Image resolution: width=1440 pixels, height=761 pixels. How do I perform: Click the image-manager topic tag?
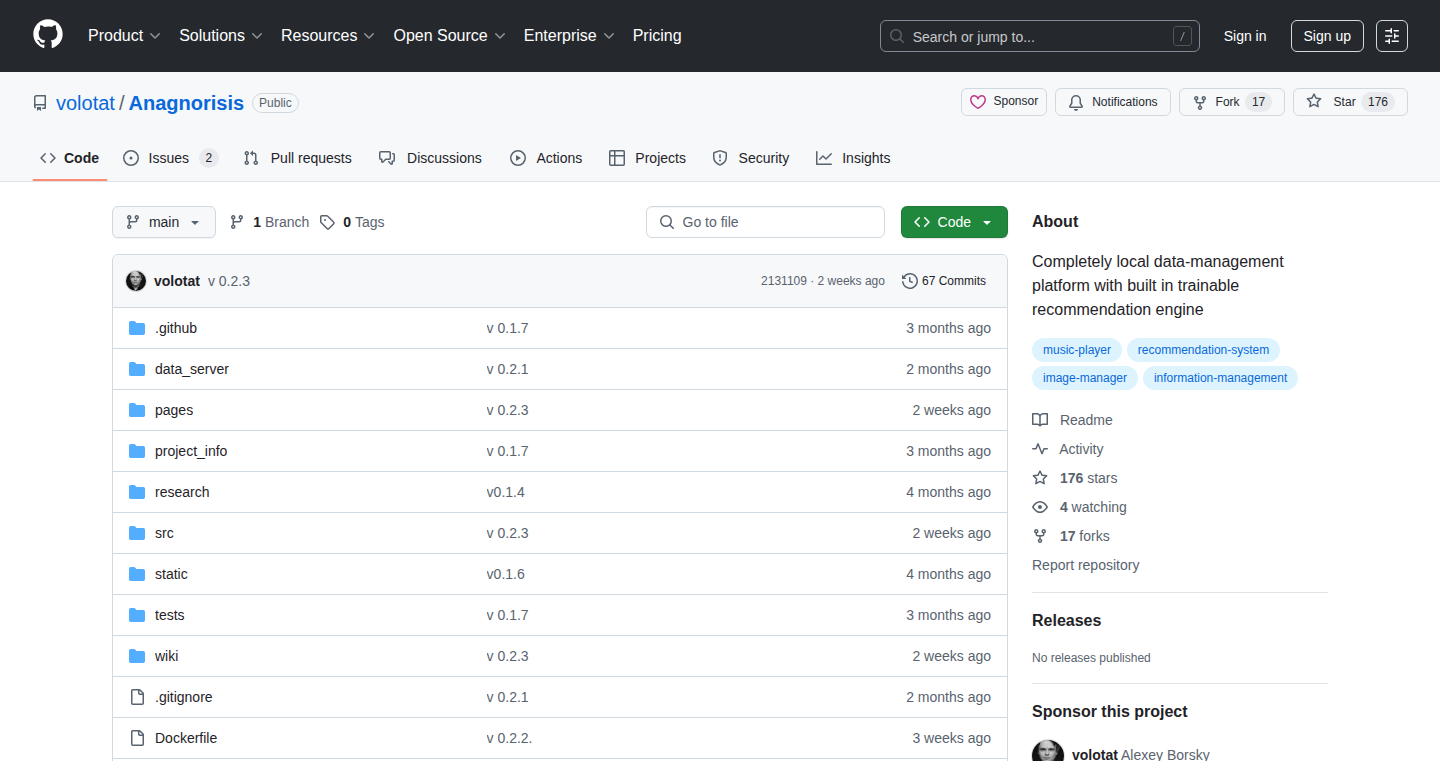(1085, 378)
